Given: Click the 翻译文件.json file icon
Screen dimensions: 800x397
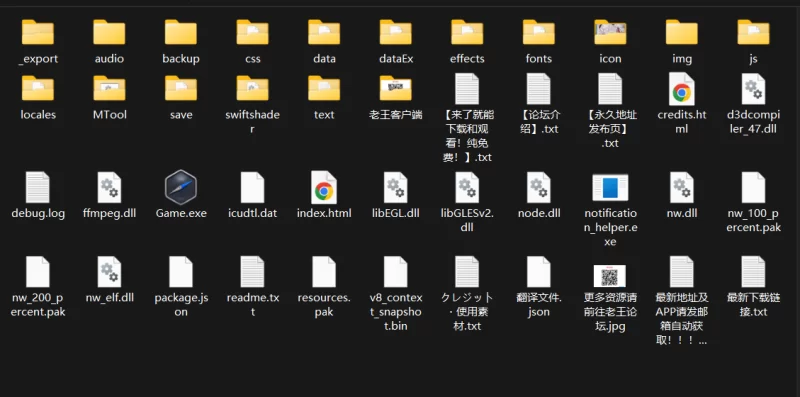Looking at the screenshot, I should tap(539, 271).
